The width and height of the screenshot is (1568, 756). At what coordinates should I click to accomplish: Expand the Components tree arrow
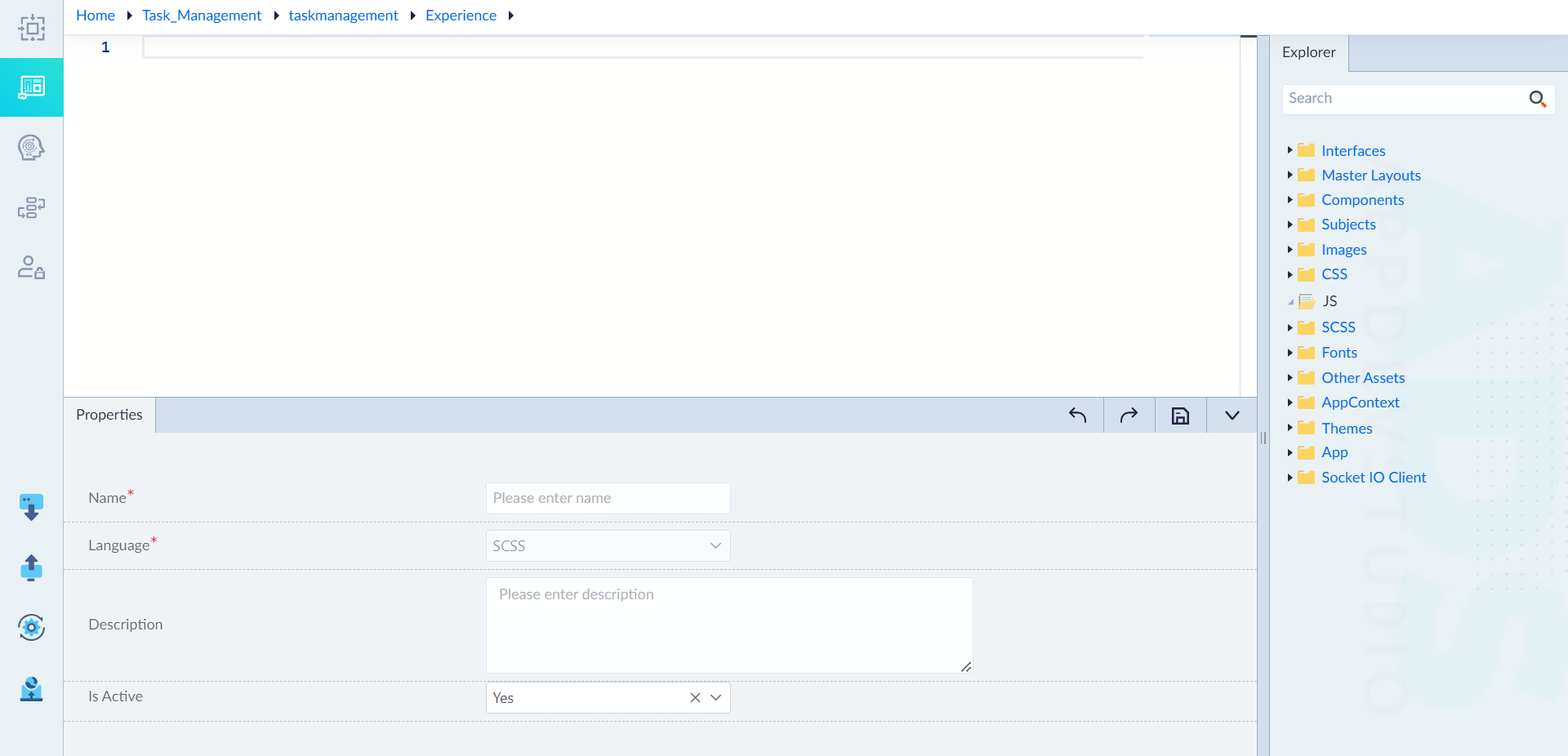click(x=1290, y=199)
